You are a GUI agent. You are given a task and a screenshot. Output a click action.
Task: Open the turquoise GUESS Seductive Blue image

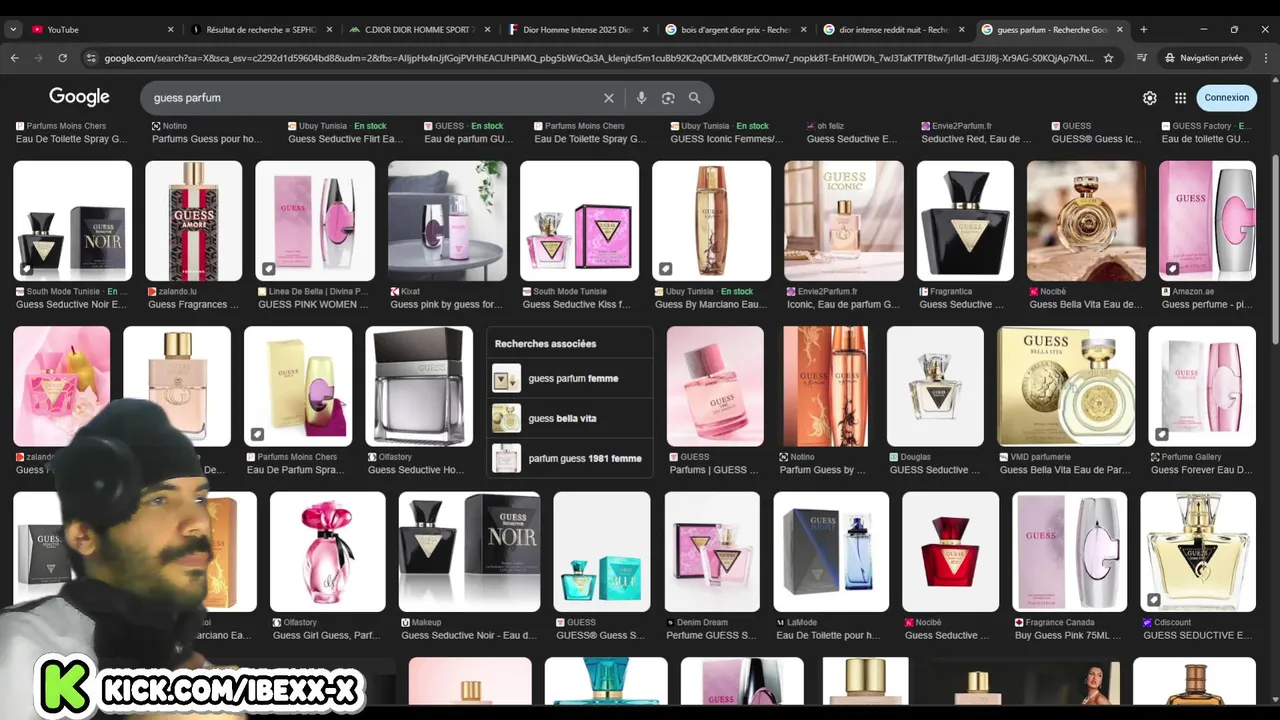602,551
